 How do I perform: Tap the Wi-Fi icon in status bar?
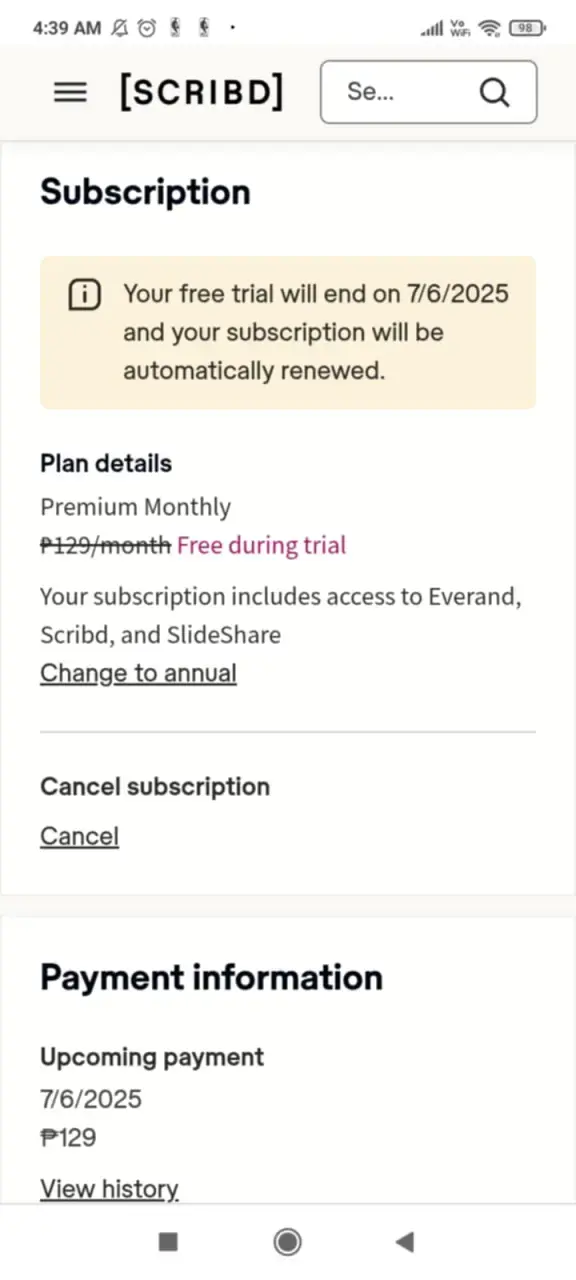489,28
